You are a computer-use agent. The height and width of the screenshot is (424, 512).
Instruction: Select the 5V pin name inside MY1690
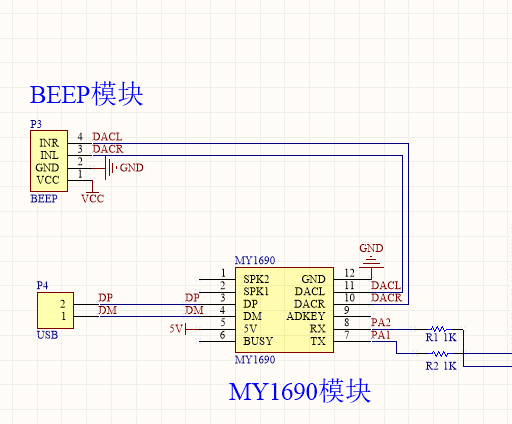pyautogui.click(x=250, y=329)
